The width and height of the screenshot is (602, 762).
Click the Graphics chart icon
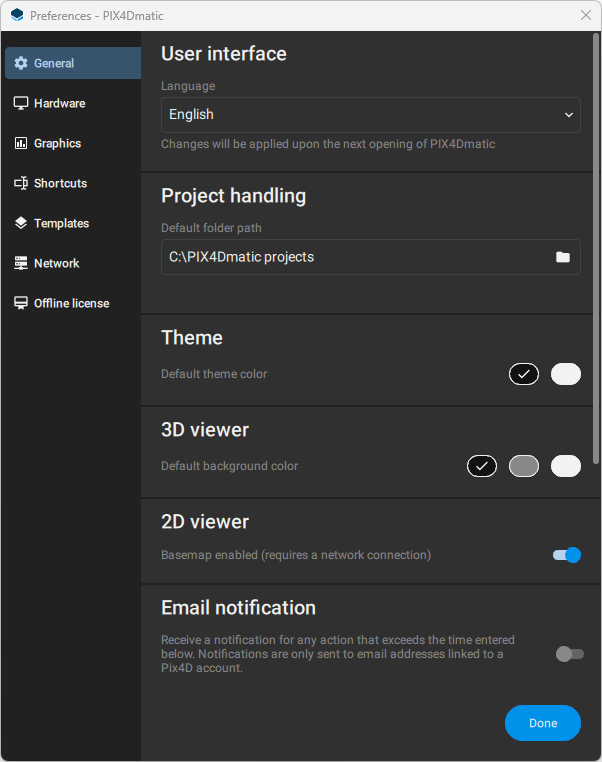(21, 143)
